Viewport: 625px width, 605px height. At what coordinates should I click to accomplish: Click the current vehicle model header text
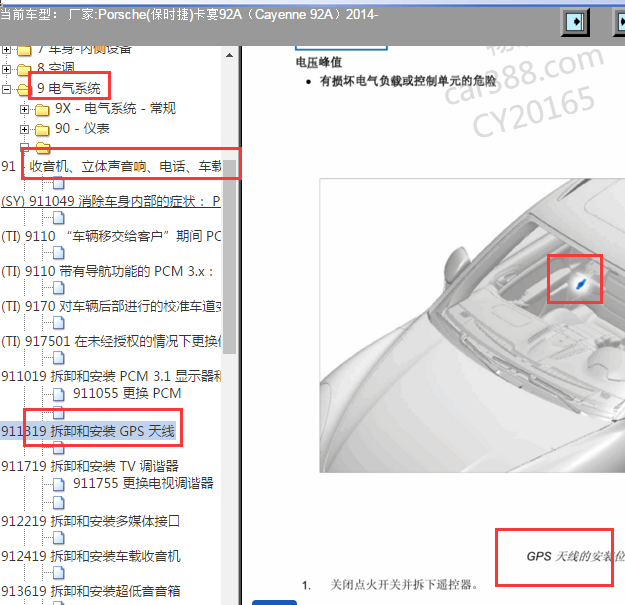coord(189,14)
